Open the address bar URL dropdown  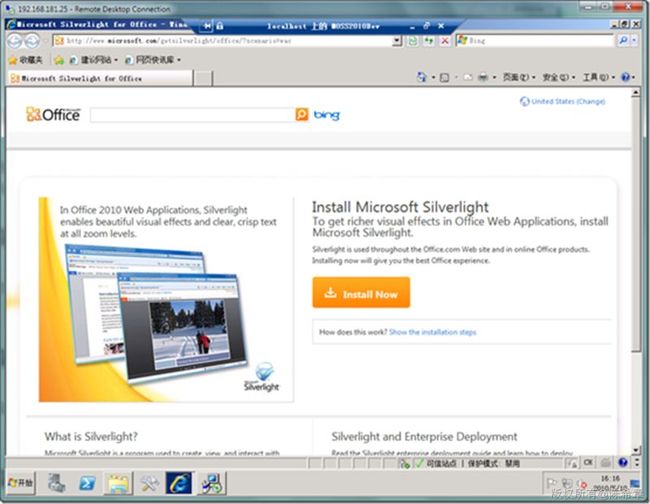(397, 41)
